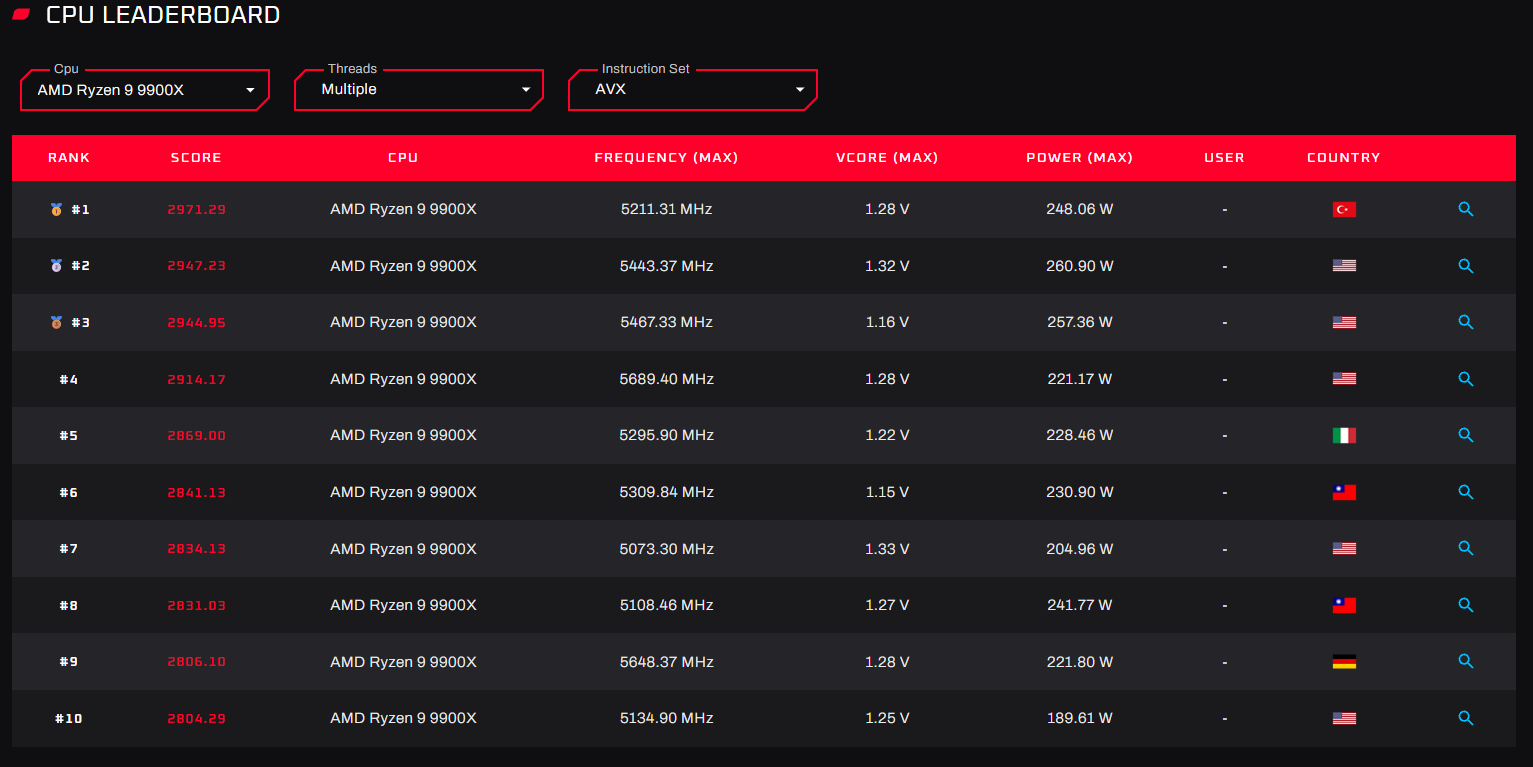Select the score 2944.95
Viewport: 1533px width, 767px height.
[x=197, y=323]
